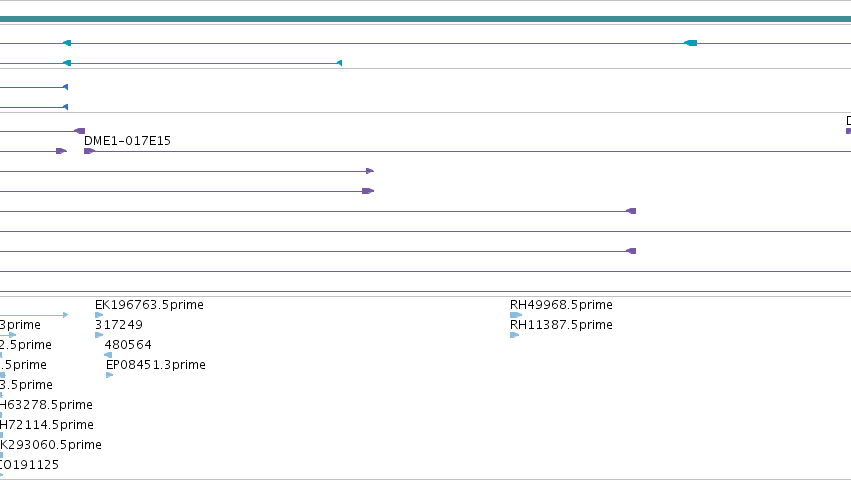851x480 pixels.
Task: Click the large cyan exon block on first transcript
Action: pyautogui.click(x=690, y=43)
